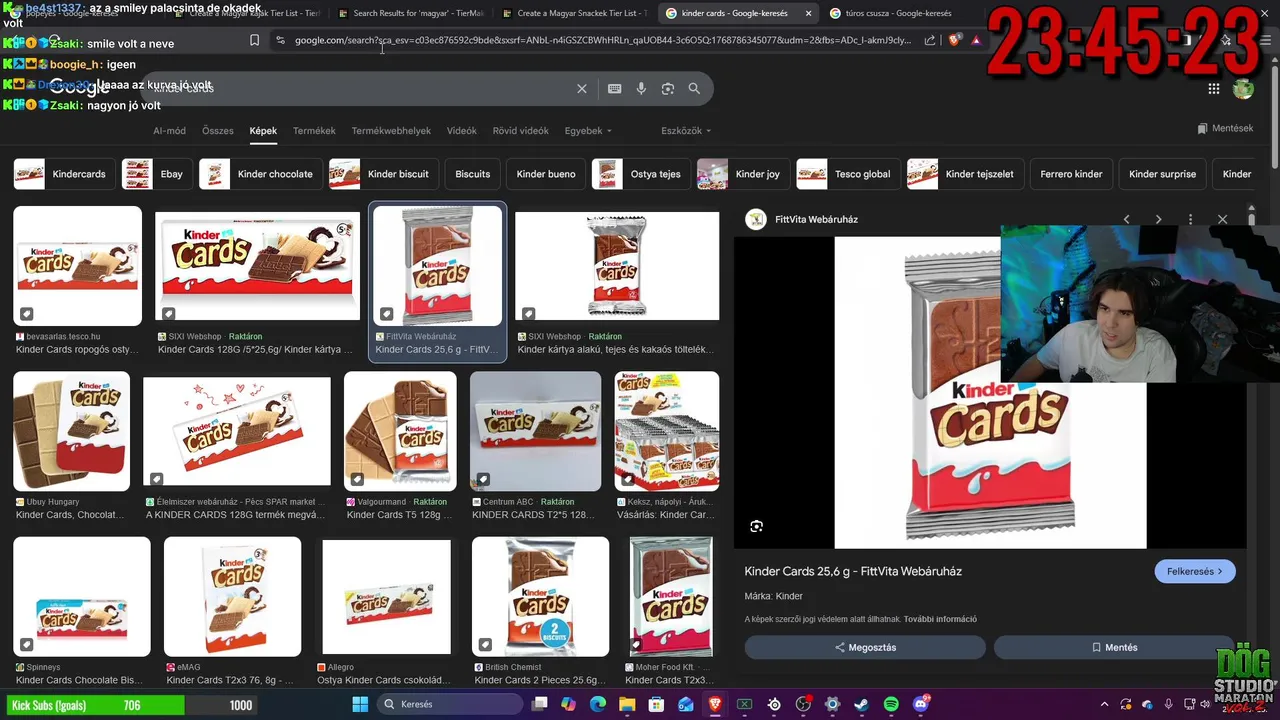The height and width of the screenshot is (720, 1280).
Task: Open 'túros csusza' browser tab
Action: coord(898,14)
